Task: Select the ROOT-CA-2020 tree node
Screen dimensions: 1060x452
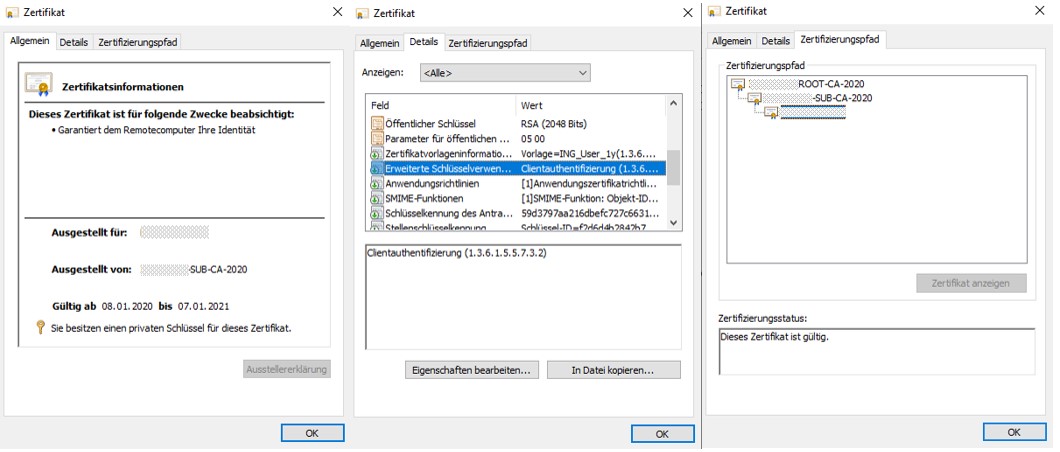Action: point(807,84)
